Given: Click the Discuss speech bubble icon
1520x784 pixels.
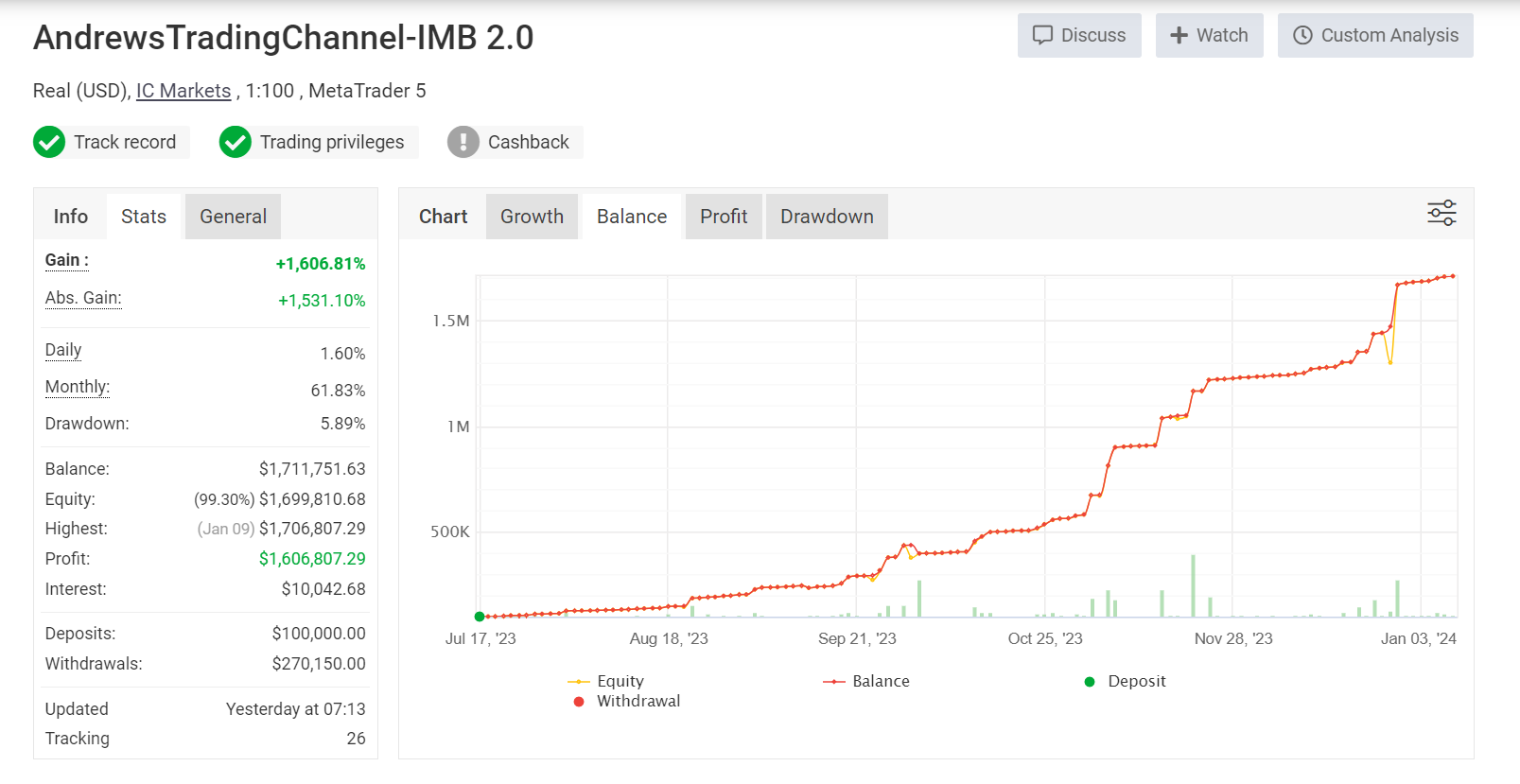Looking at the screenshot, I should point(1042,35).
